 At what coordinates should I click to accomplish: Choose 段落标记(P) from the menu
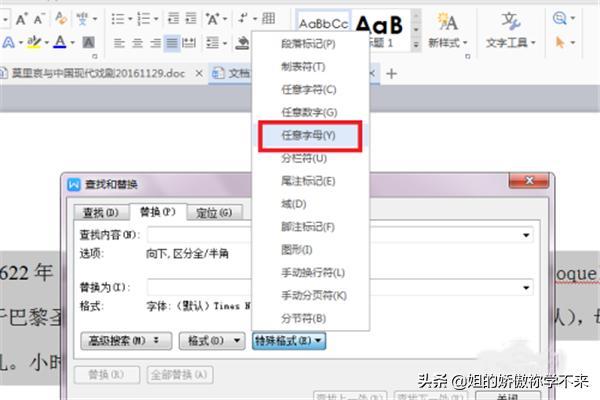[310, 44]
